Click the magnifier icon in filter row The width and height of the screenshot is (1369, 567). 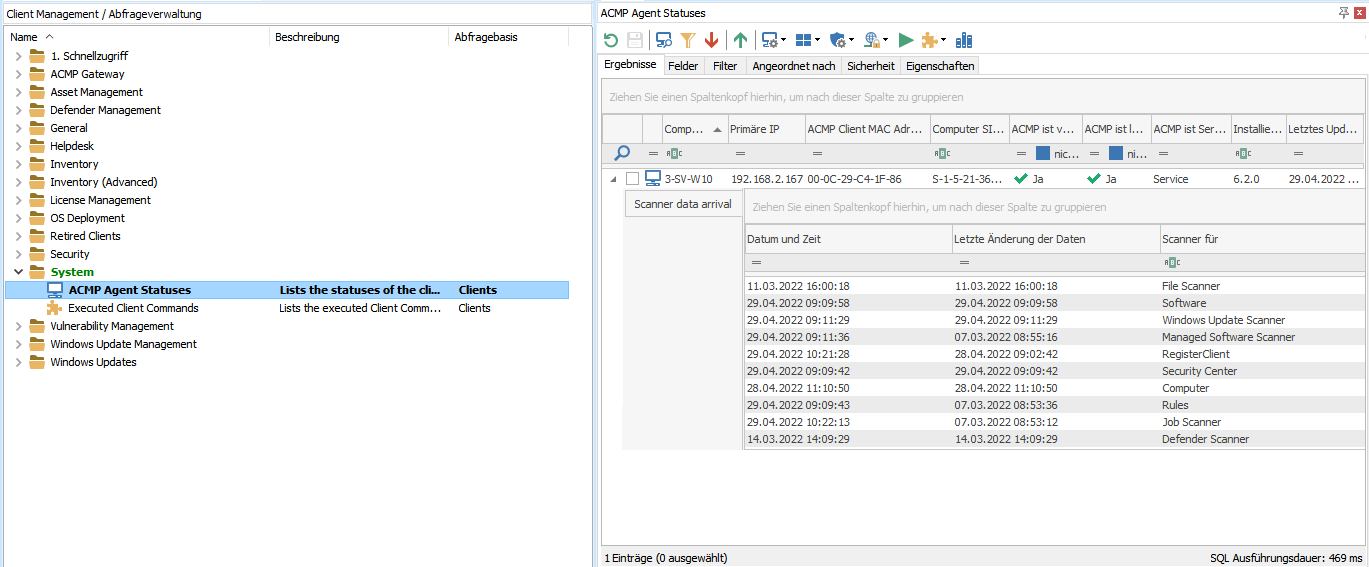pyautogui.click(x=622, y=153)
